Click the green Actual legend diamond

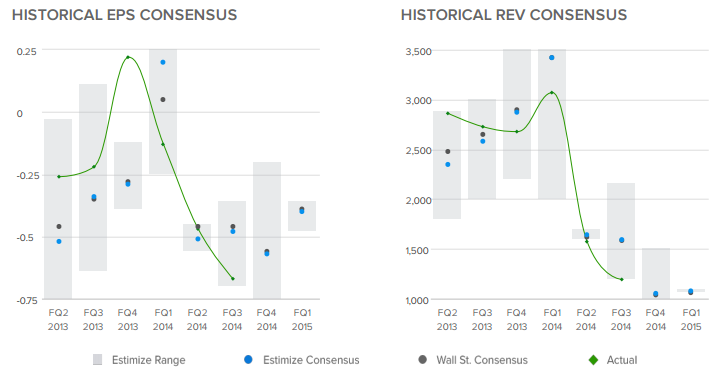click(593, 360)
